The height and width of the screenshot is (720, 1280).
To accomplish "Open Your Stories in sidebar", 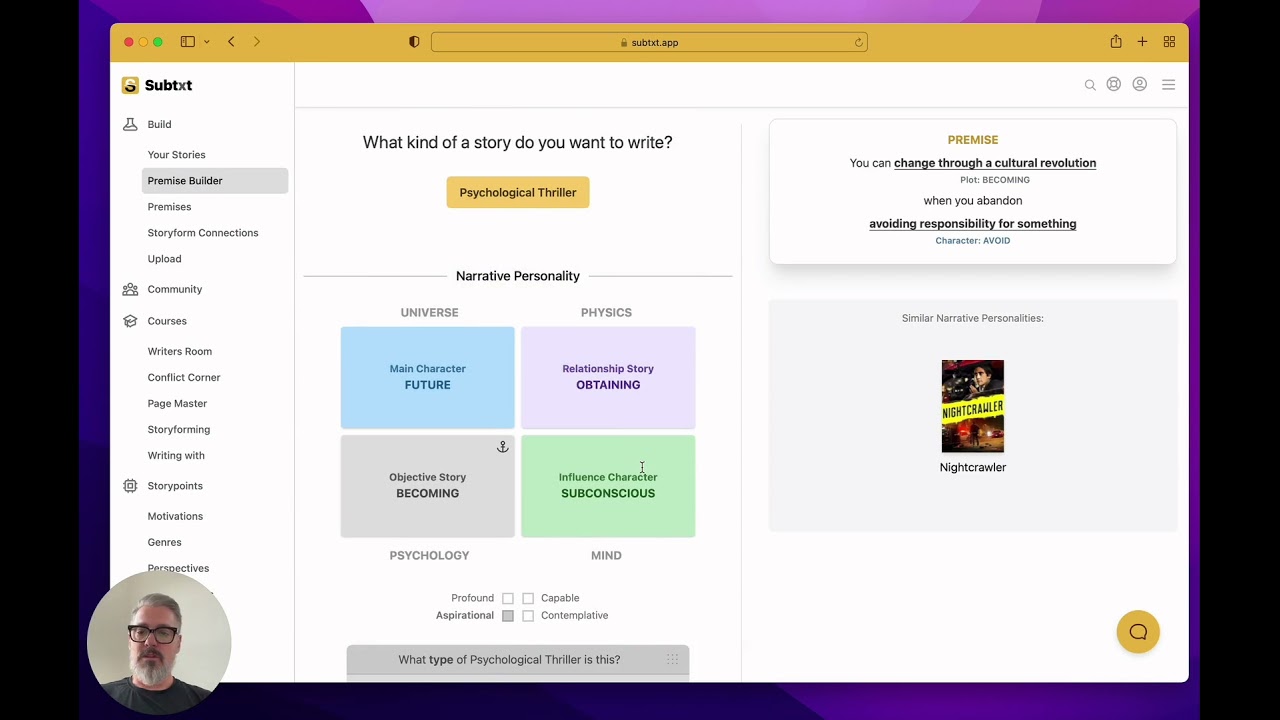I will (176, 155).
